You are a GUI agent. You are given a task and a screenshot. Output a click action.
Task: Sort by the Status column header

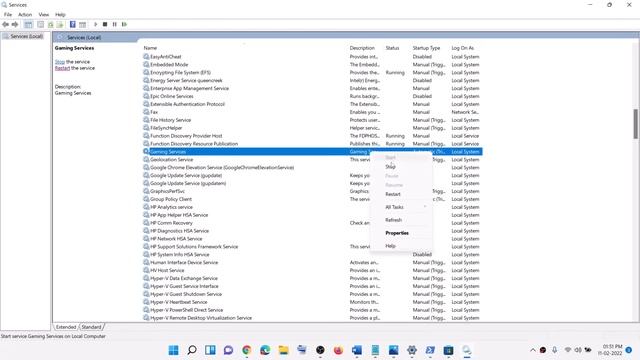(392, 48)
